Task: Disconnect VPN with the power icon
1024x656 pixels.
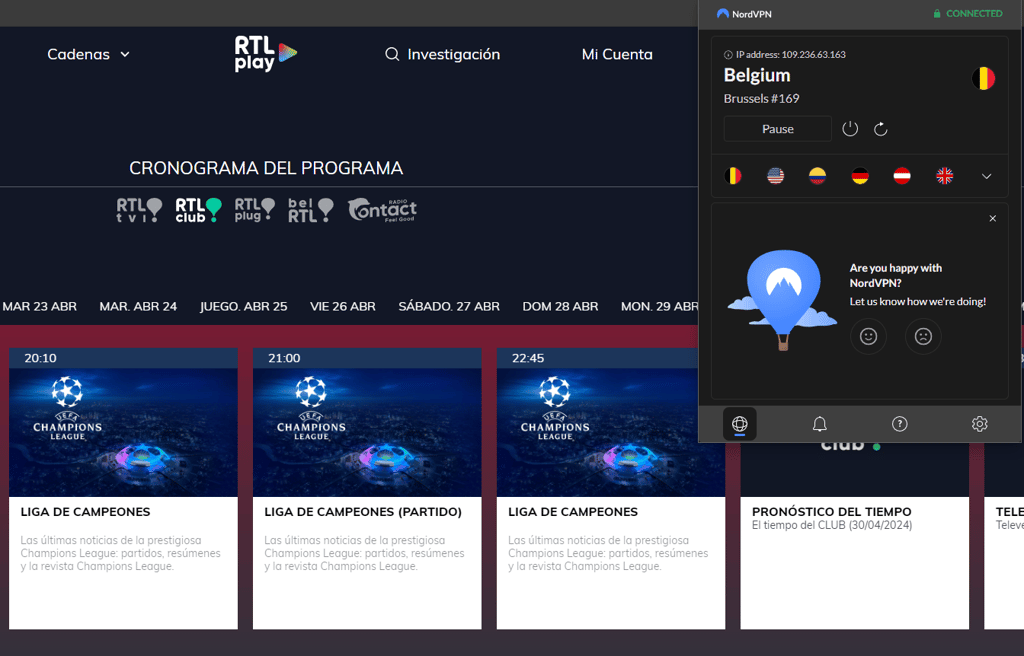Action: pyautogui.click(x=850, y=129)
